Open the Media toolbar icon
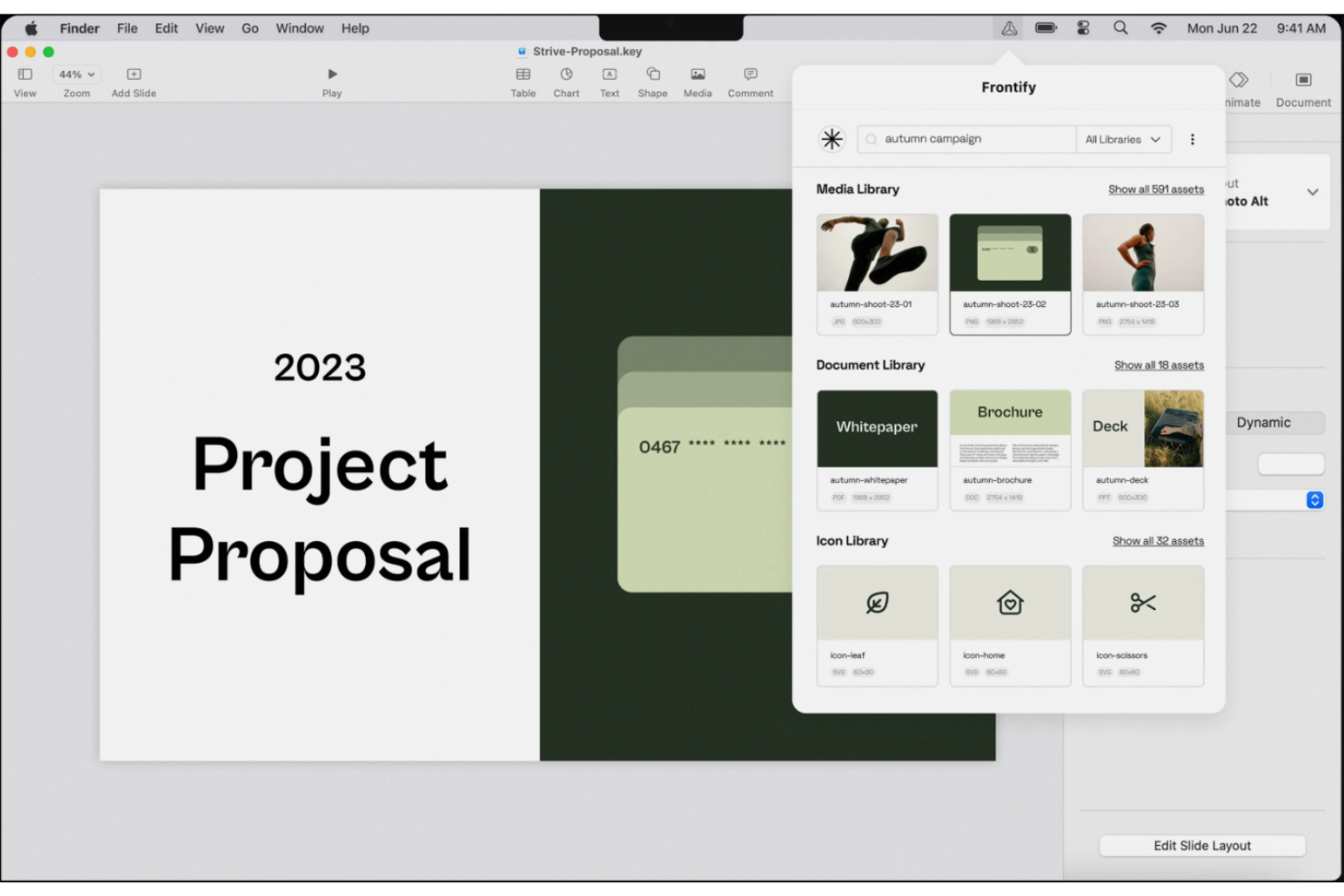 coord(697,74)
